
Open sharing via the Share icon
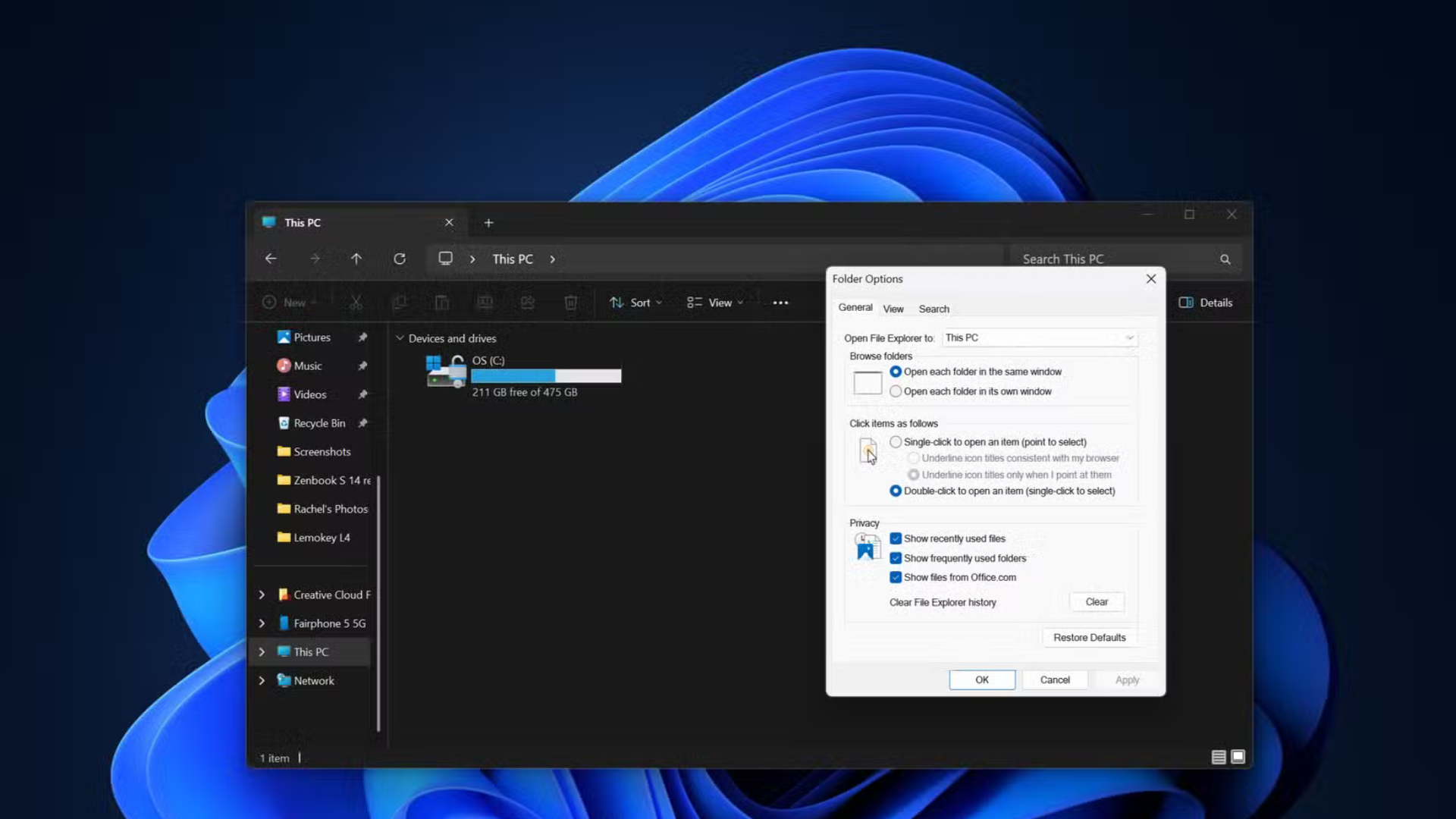coord(528,302)
